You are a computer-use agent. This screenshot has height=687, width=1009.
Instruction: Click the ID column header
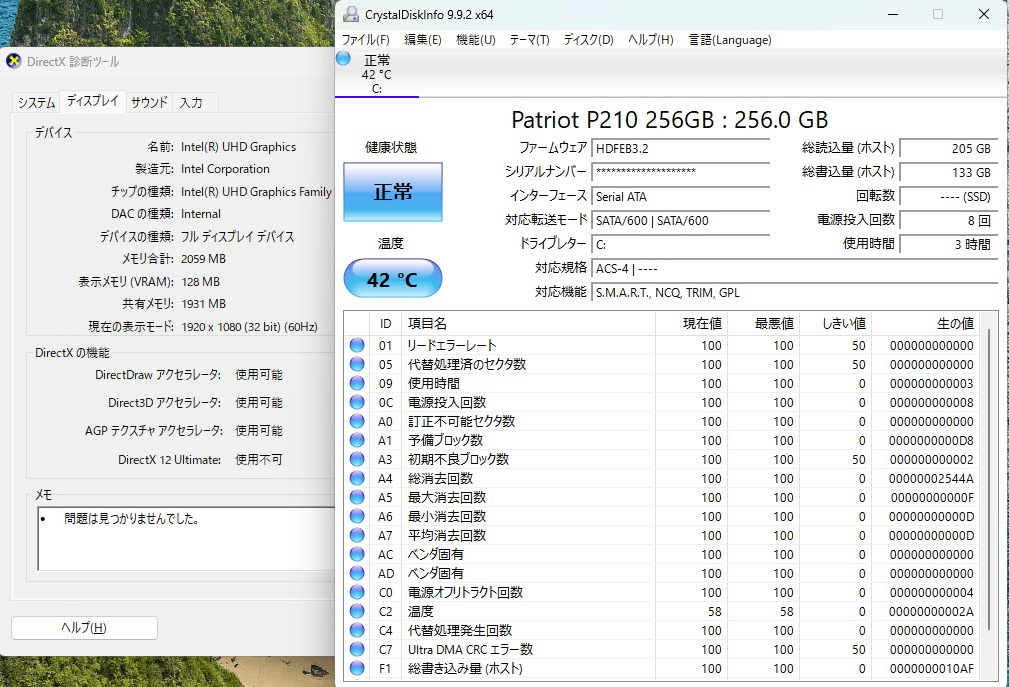[x=385, y=324]
